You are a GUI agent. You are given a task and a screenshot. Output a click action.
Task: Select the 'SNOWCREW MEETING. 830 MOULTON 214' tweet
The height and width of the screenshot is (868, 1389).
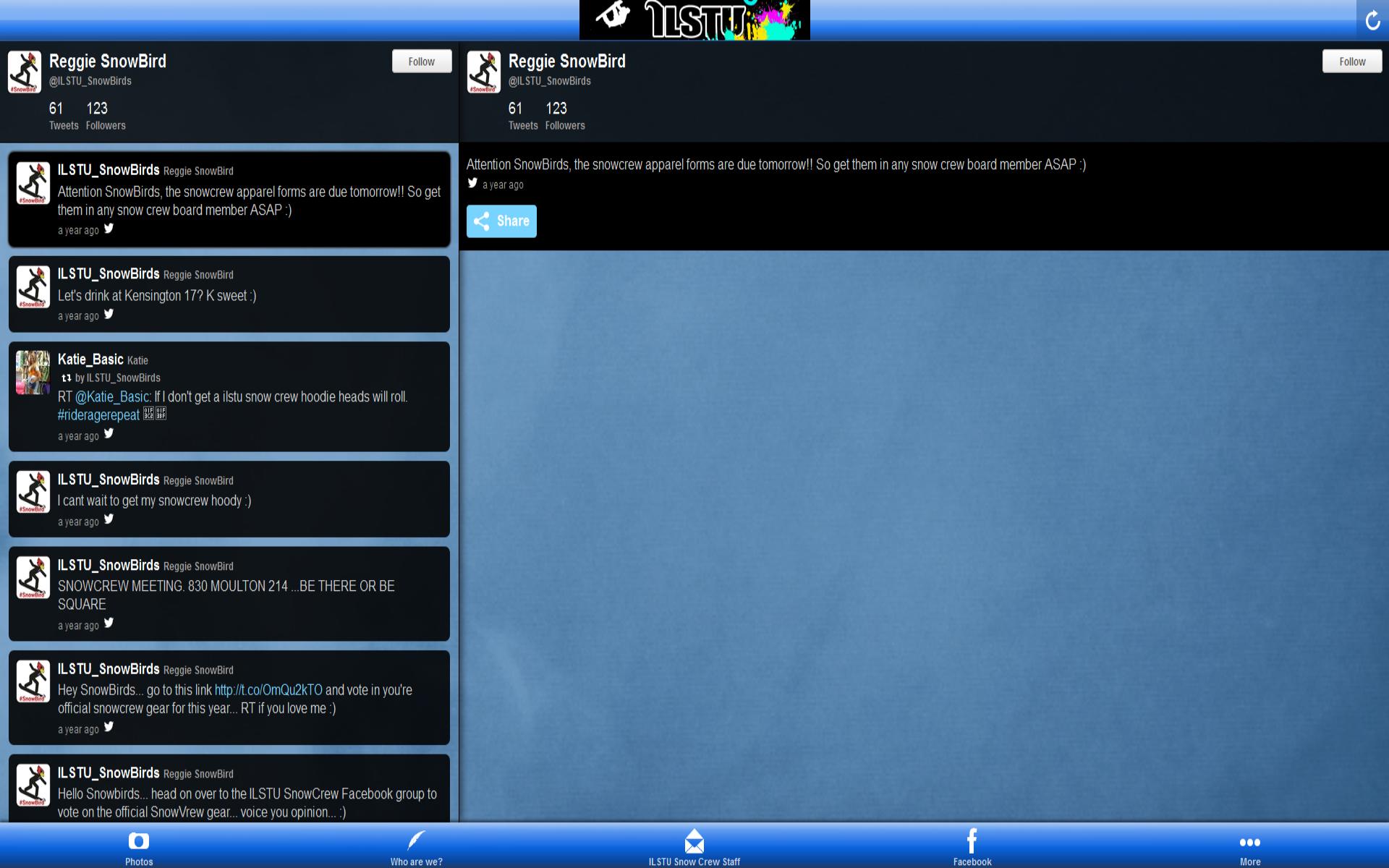[x=229, y=594]
